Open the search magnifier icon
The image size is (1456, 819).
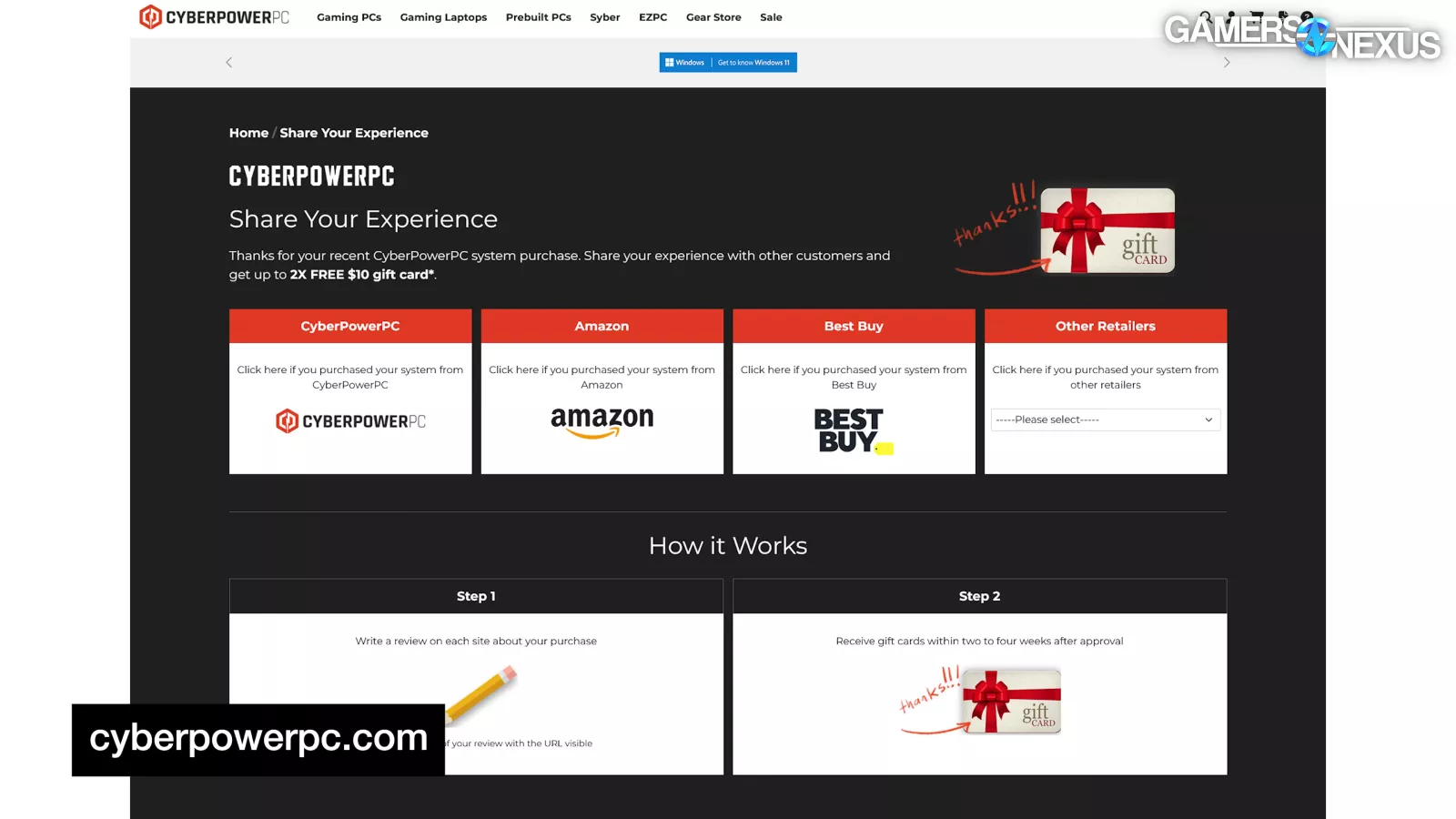pos(1205,16)
